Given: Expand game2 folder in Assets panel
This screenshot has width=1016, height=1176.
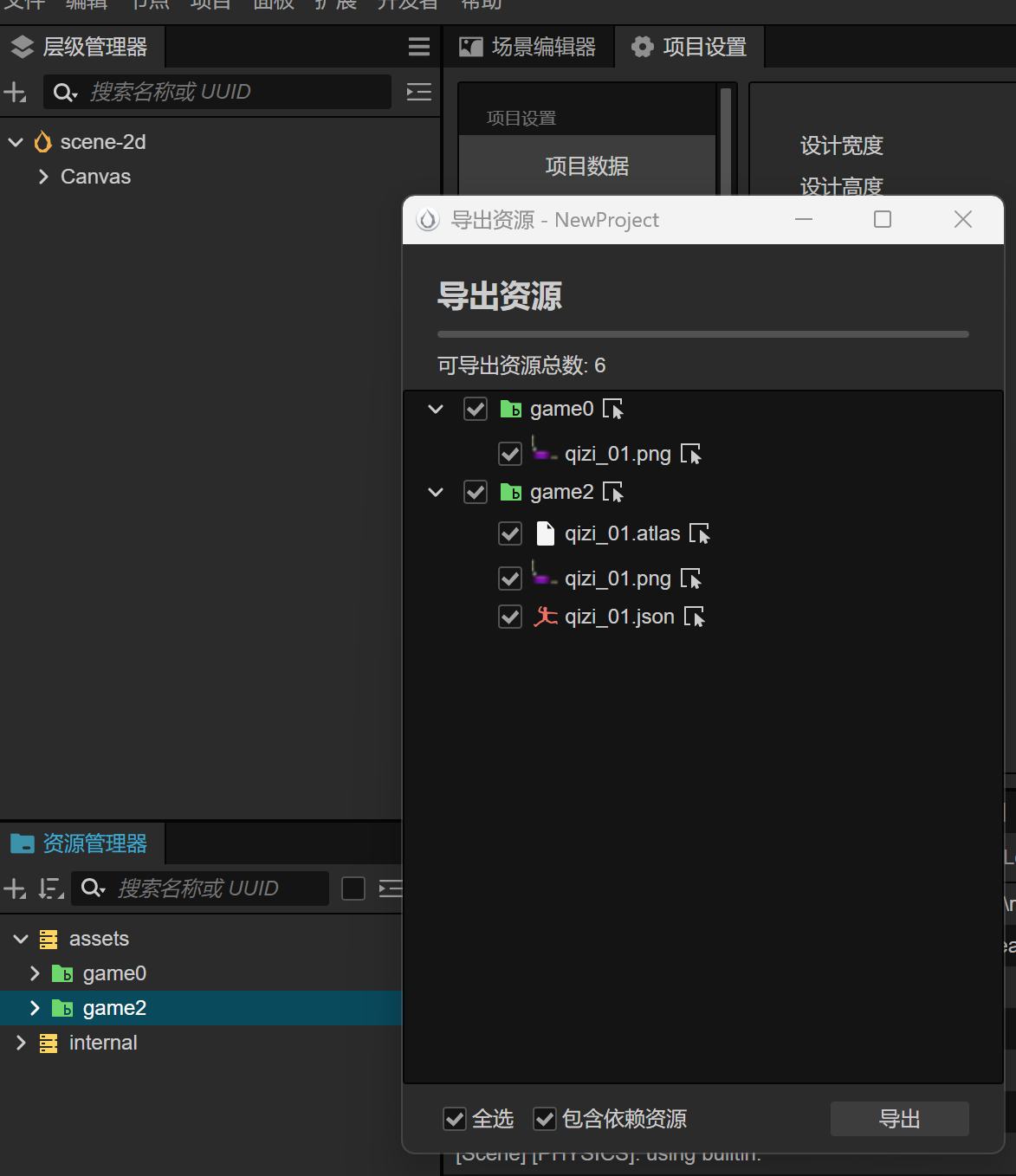Looking at the screenshot, I should [x=35, y=1008].
